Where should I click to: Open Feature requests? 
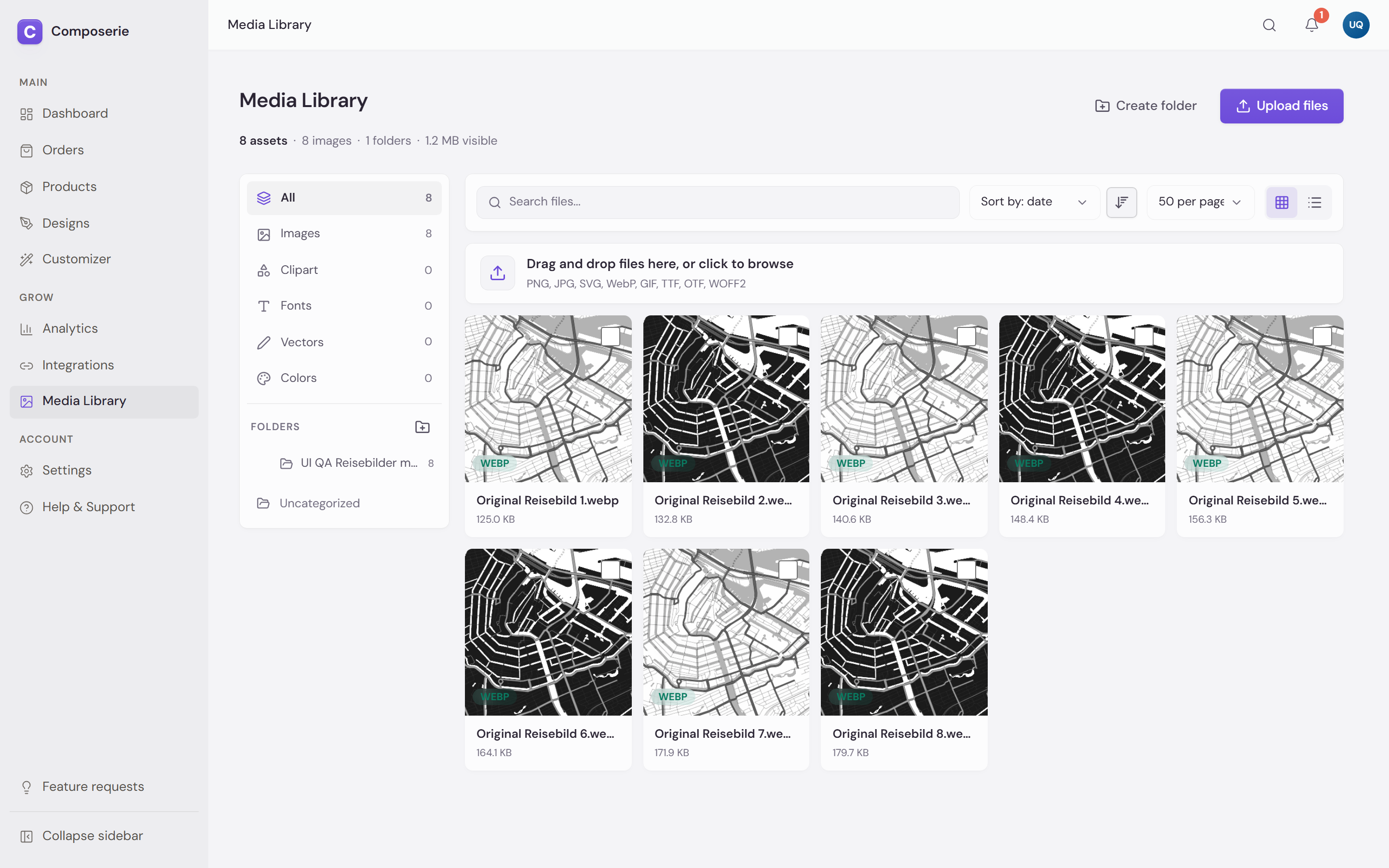point(104,787)
